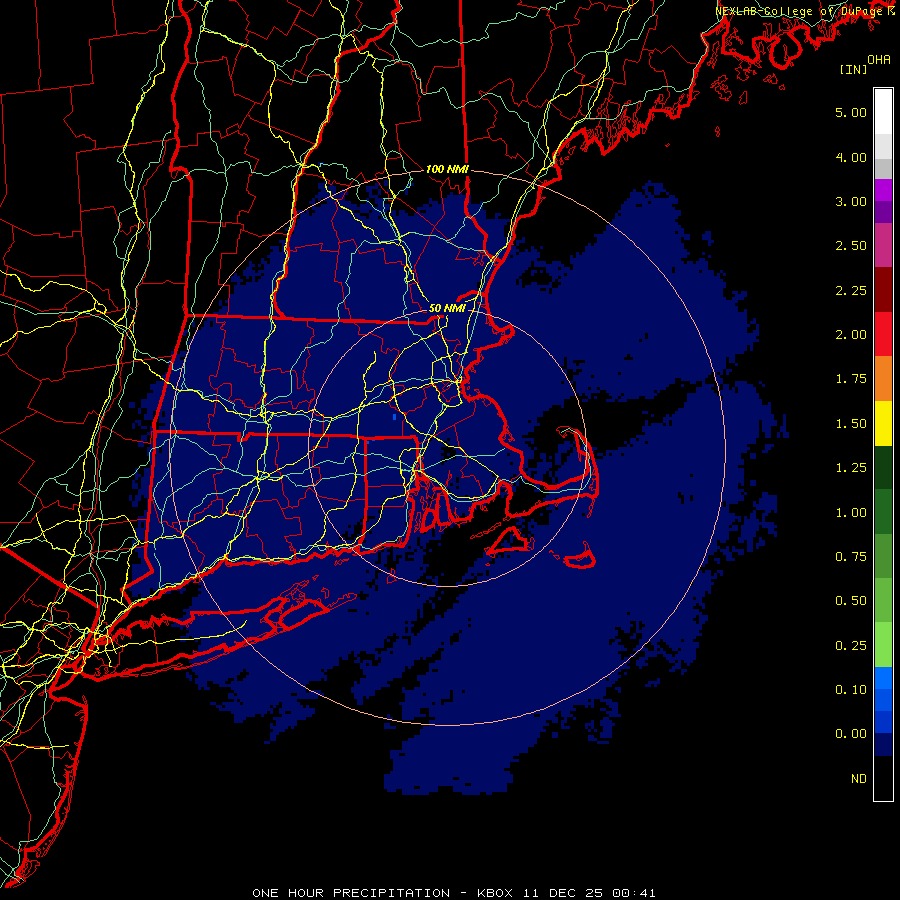Image resolution: width=900 pixels, height=900 pixels.
Task: Click the light green swatch beside 0.50
Action: [883, 600]
